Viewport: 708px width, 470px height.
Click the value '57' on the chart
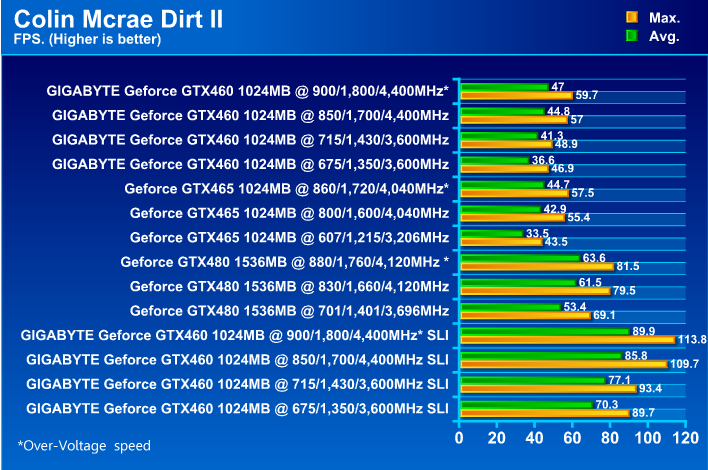tap(577, 120)
